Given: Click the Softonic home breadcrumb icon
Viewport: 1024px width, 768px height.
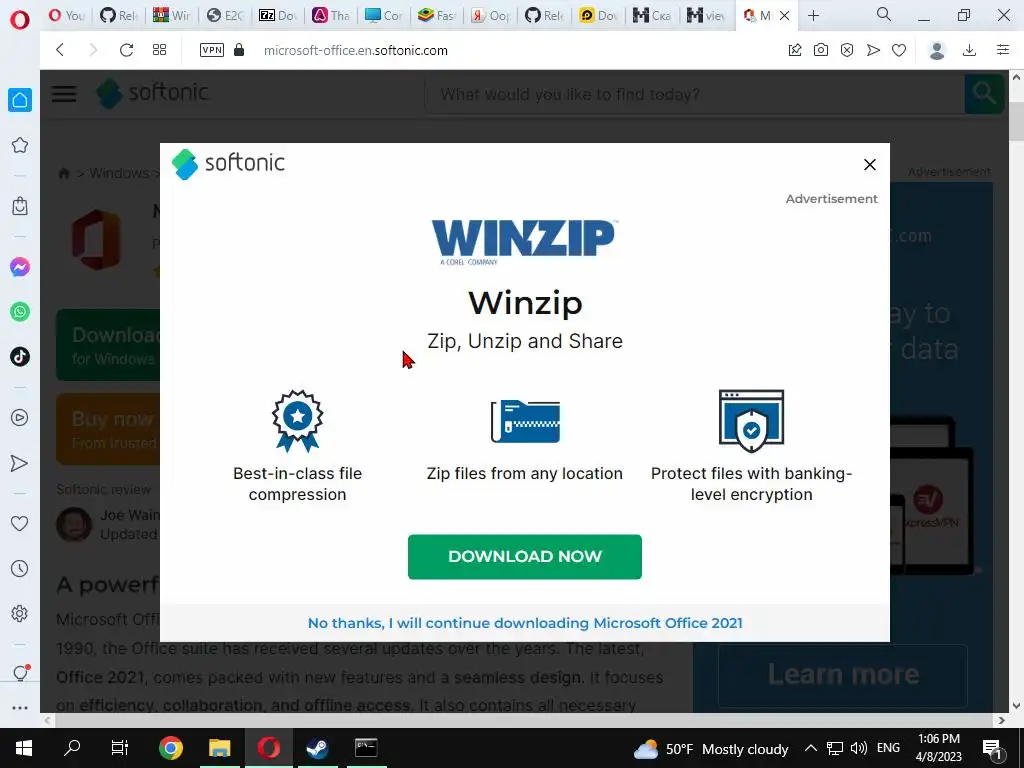Looking at the screenshot, I should tap(64, 173).
